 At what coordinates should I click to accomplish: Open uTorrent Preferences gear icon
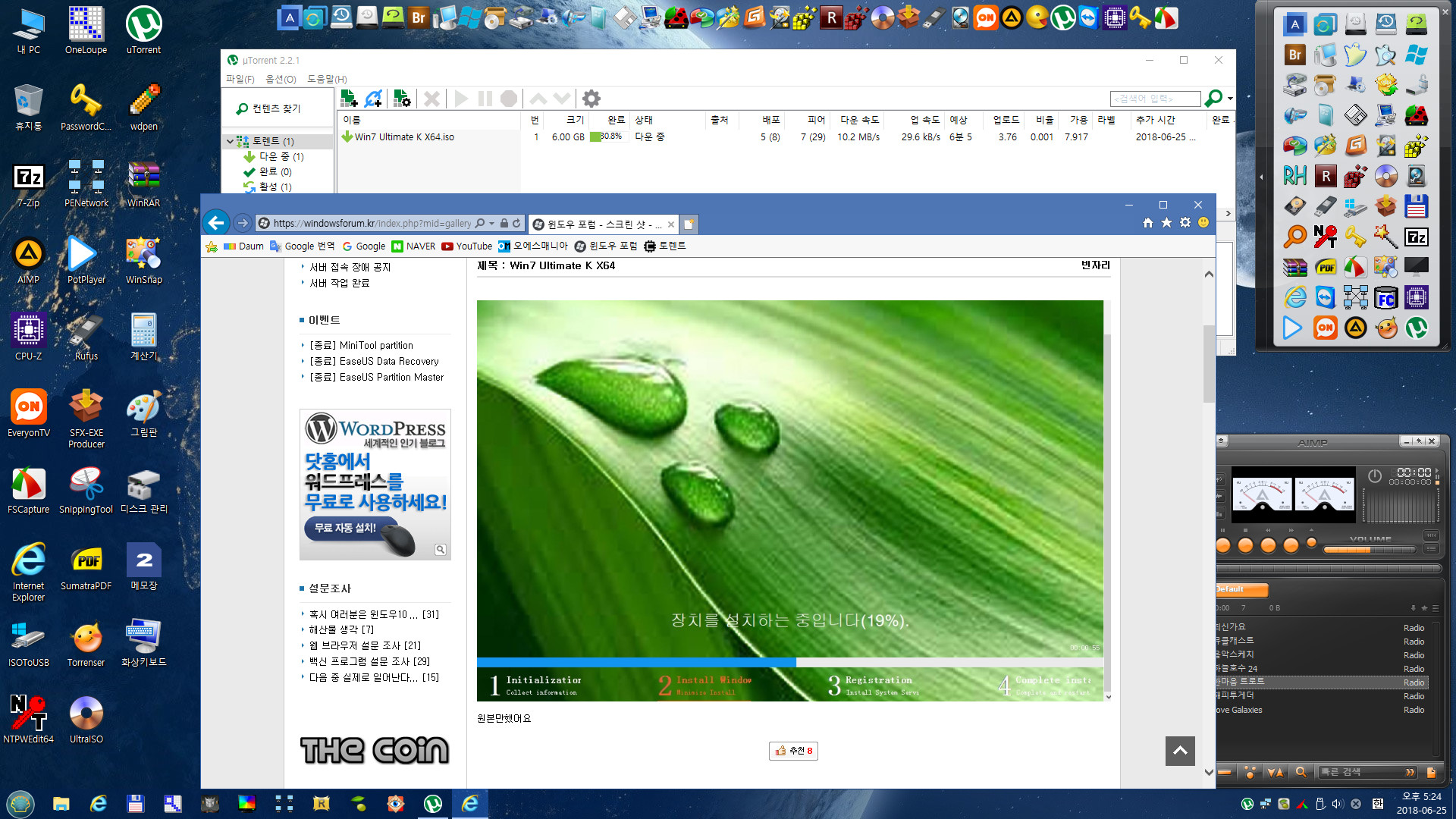click(x=591, y=99)
